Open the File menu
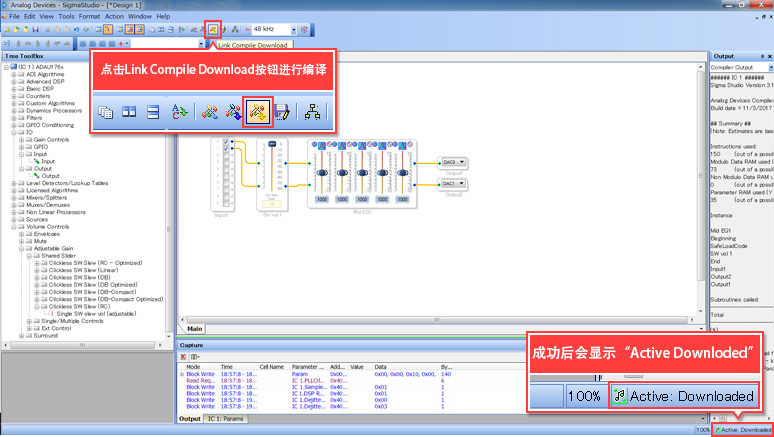 (14, 16)
